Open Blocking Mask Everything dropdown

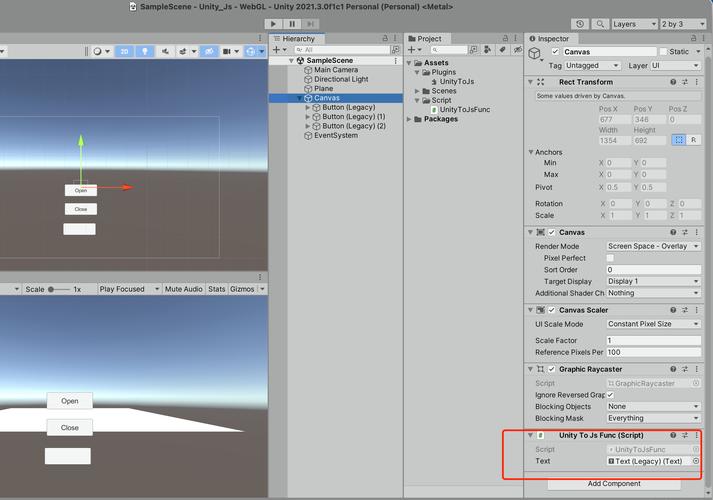653,418
